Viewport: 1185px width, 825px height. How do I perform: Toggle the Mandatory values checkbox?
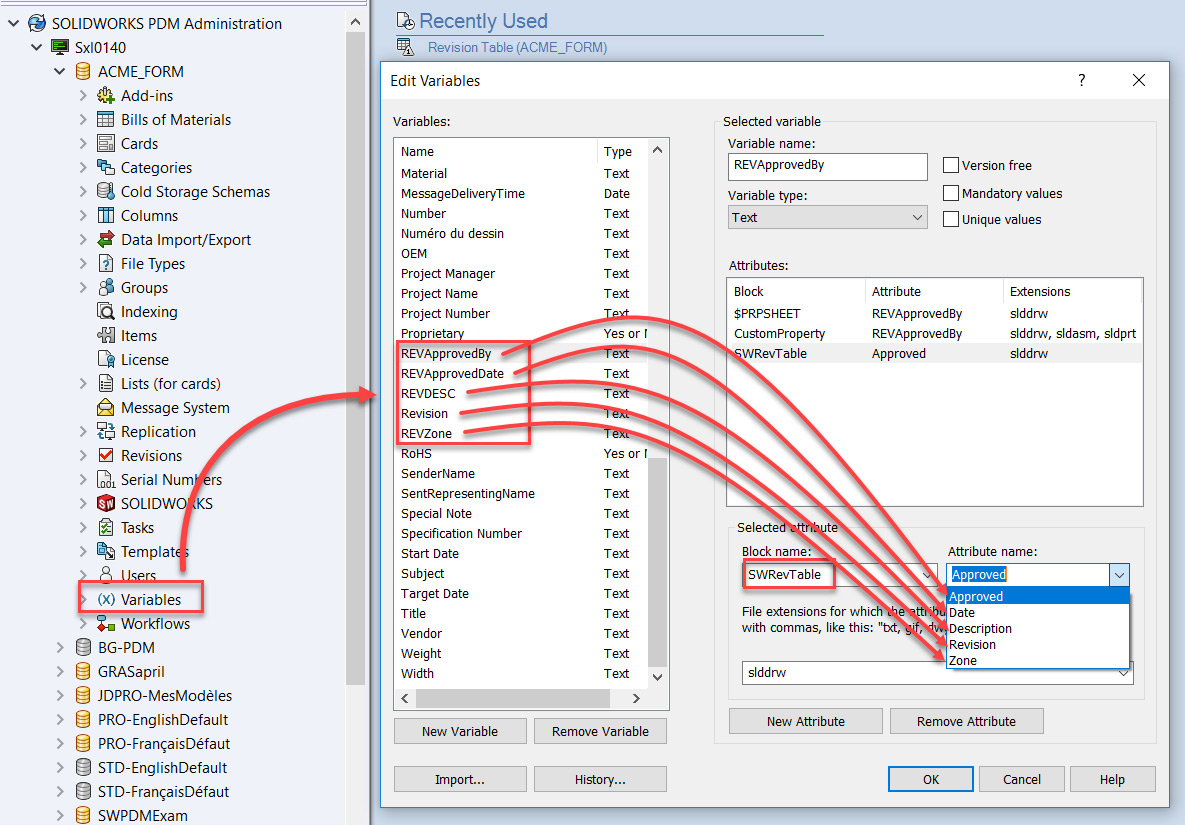pyautogui.click(x=951, y=193)
